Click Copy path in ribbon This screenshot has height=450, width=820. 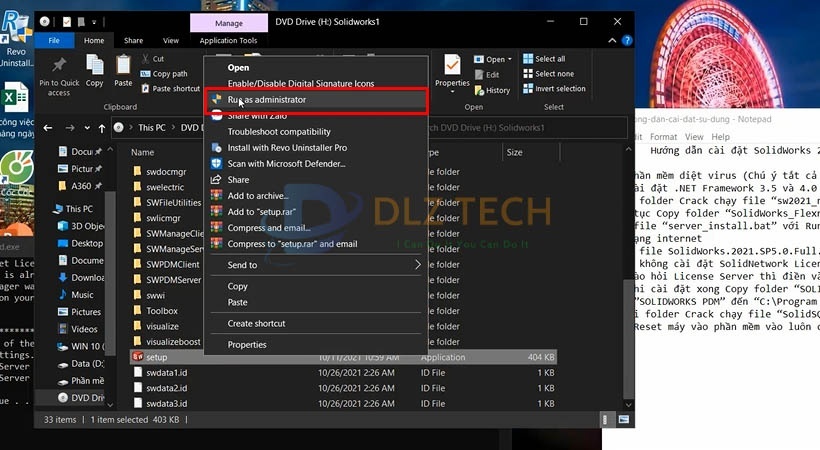164,74
